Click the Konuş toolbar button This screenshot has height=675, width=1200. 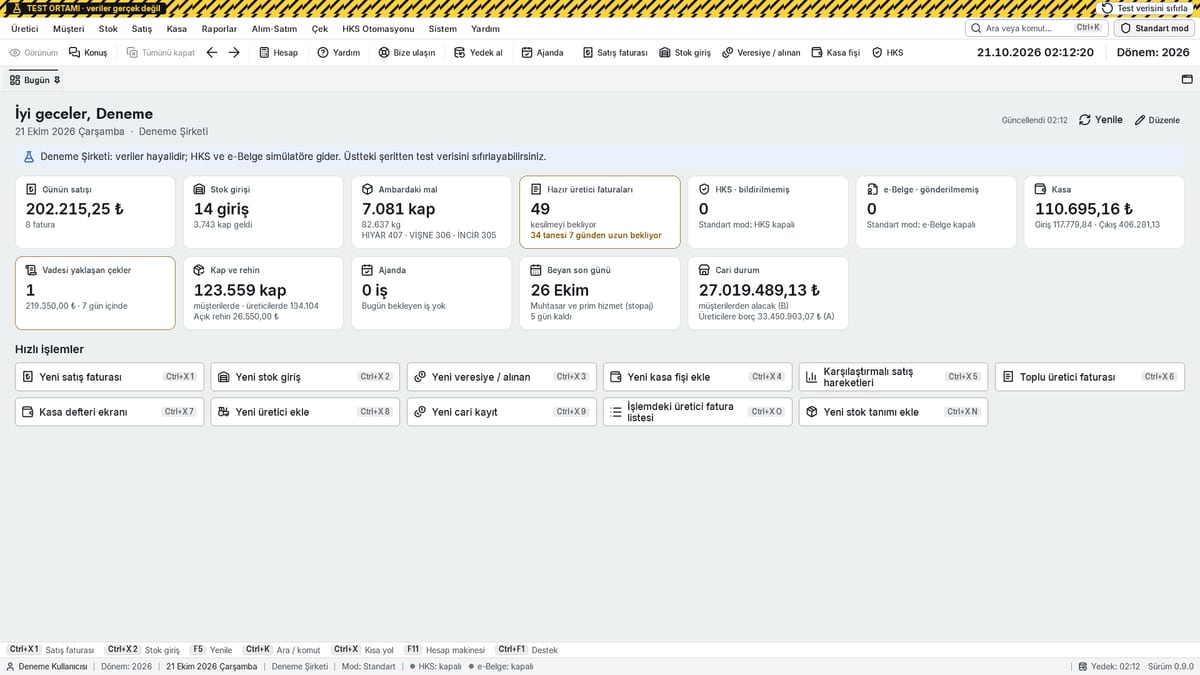coord(88,52)
